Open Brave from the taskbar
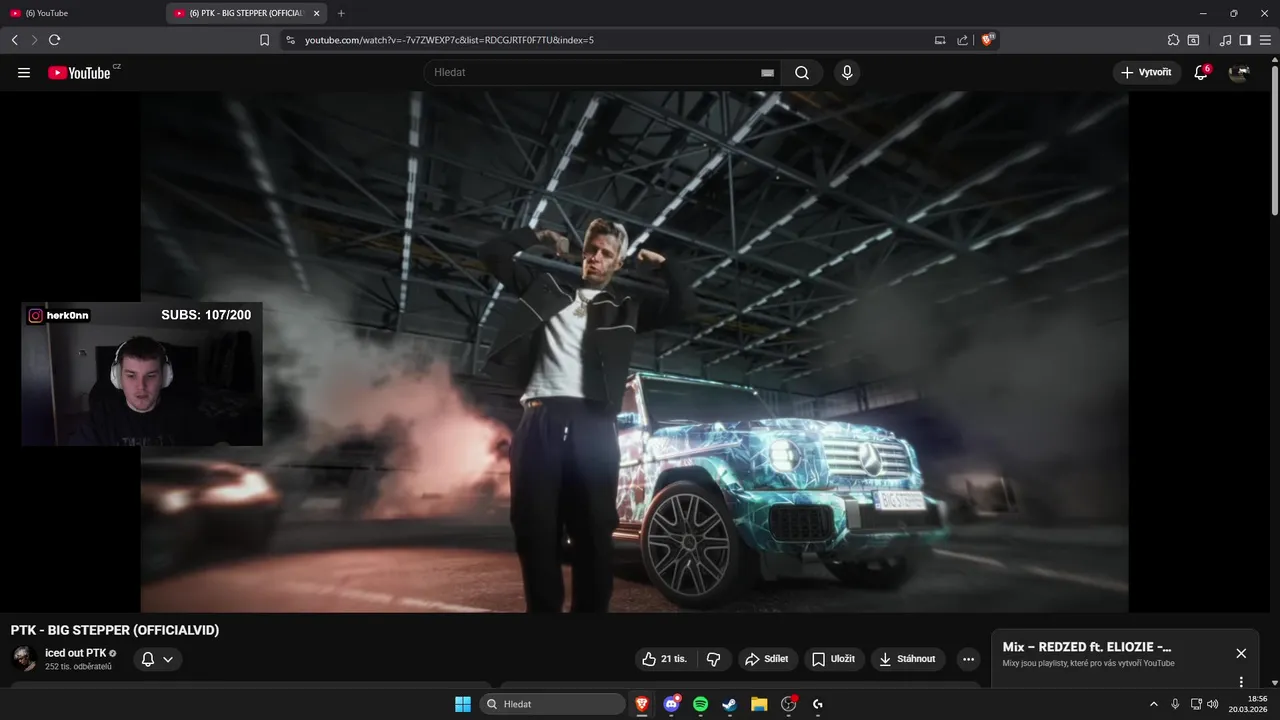This screenshot has height=720, width=1280. [x=642, y=704]
